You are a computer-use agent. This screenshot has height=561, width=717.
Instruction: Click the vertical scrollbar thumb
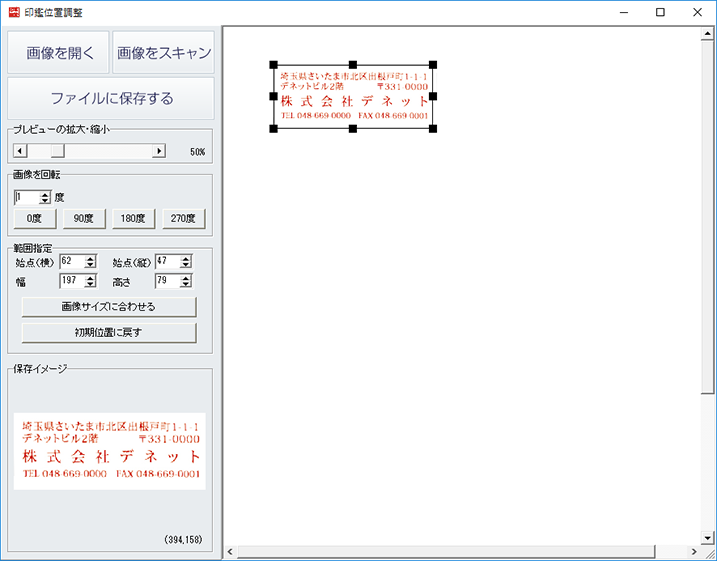(707, 216)
